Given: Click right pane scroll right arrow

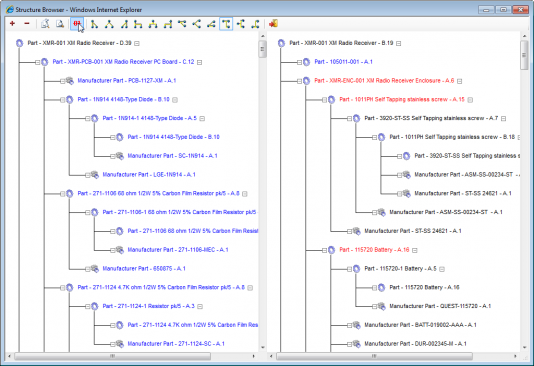Looking at the screenshot, I should tap(515, 356).
